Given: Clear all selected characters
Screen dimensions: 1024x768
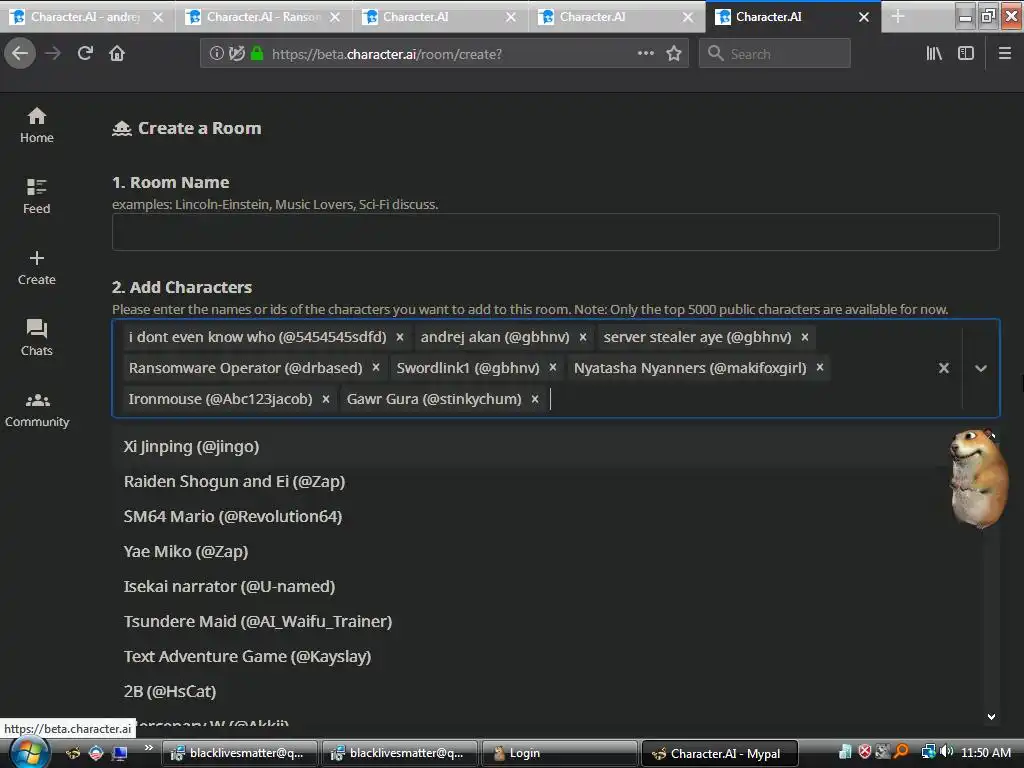Looking at the screenshot, I should point(944,368).
